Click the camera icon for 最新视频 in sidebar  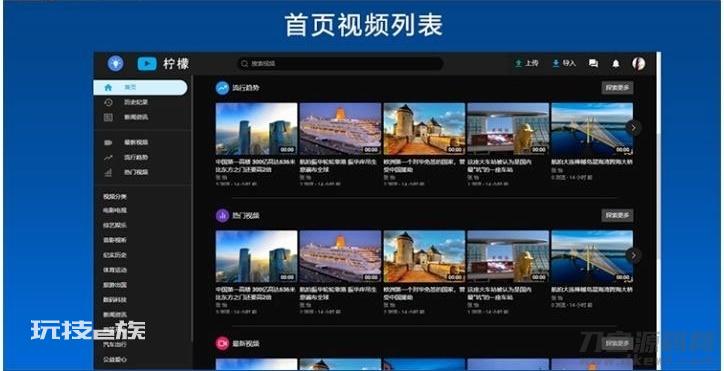(108, 143)
